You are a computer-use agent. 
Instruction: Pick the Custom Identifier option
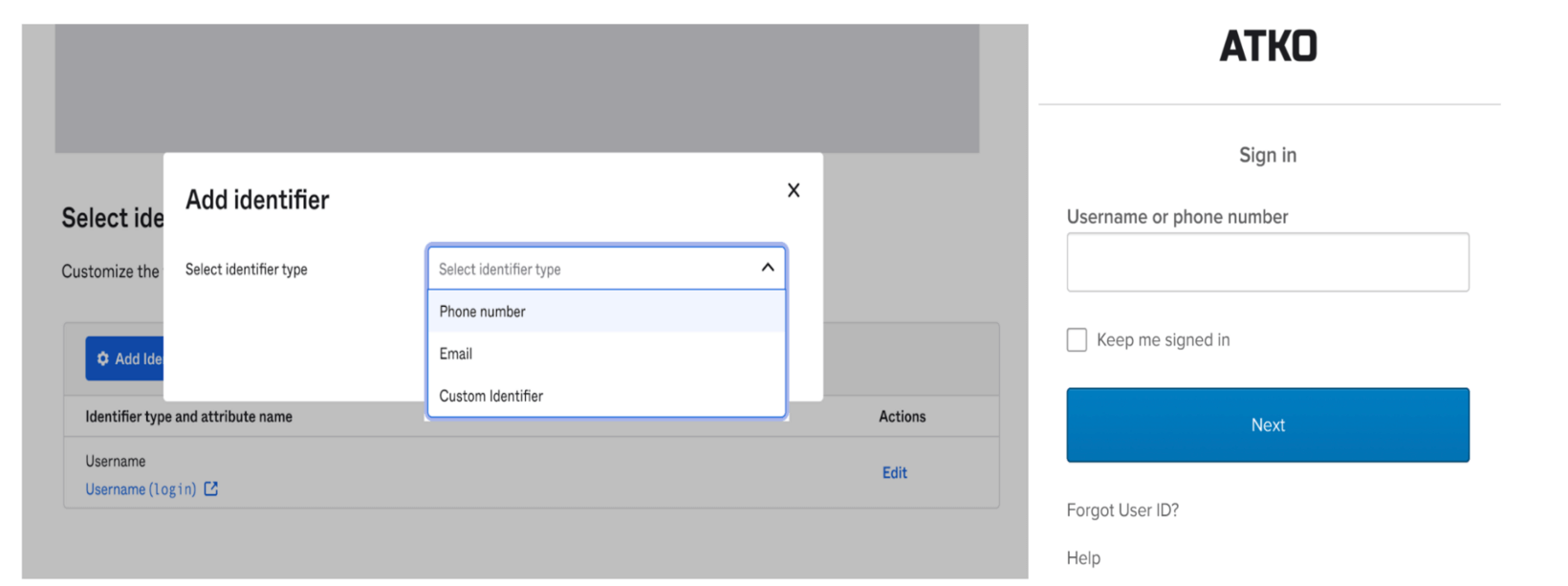(491, 396)
